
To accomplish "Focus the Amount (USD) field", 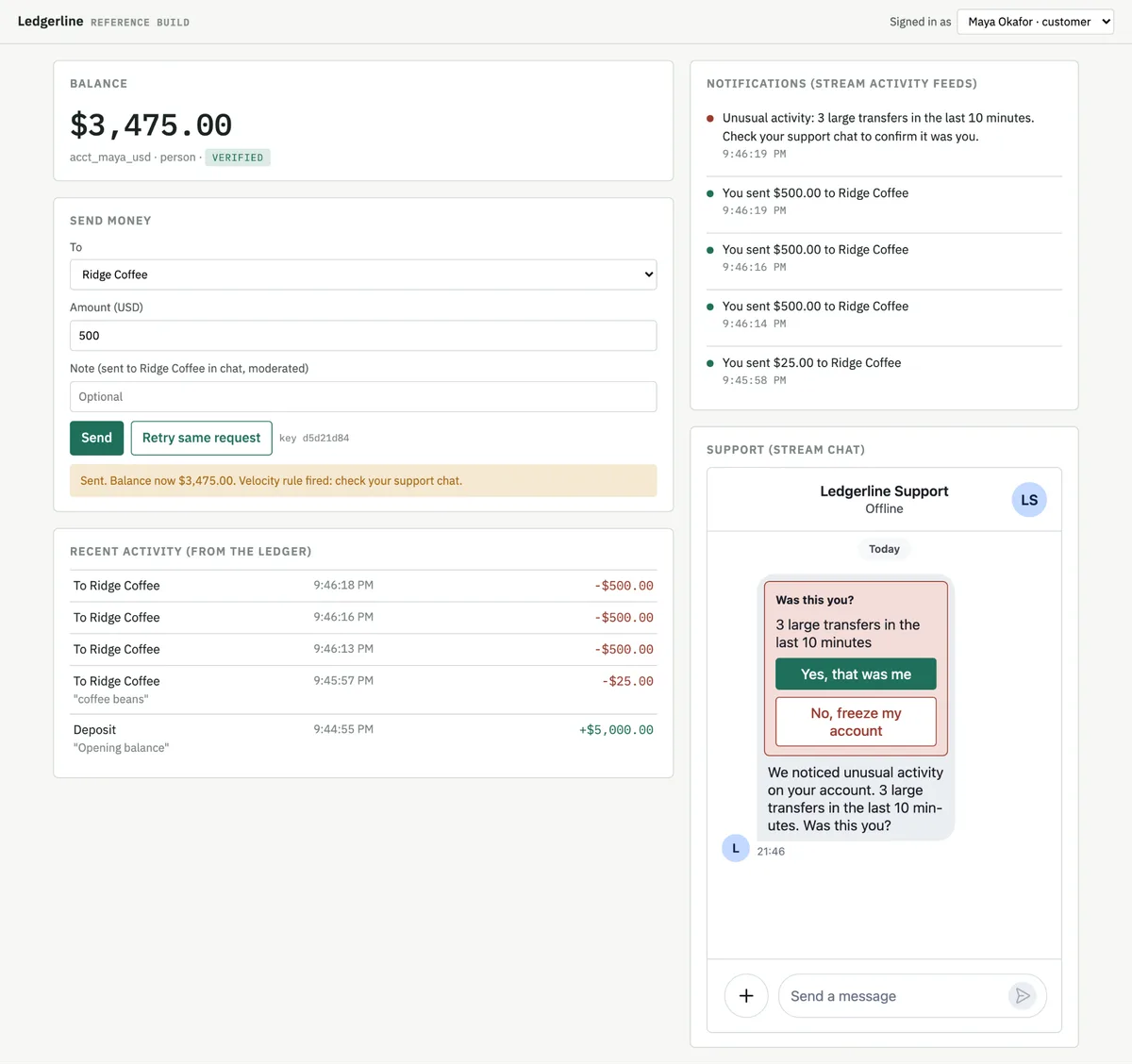I will [x=363, y=336].
